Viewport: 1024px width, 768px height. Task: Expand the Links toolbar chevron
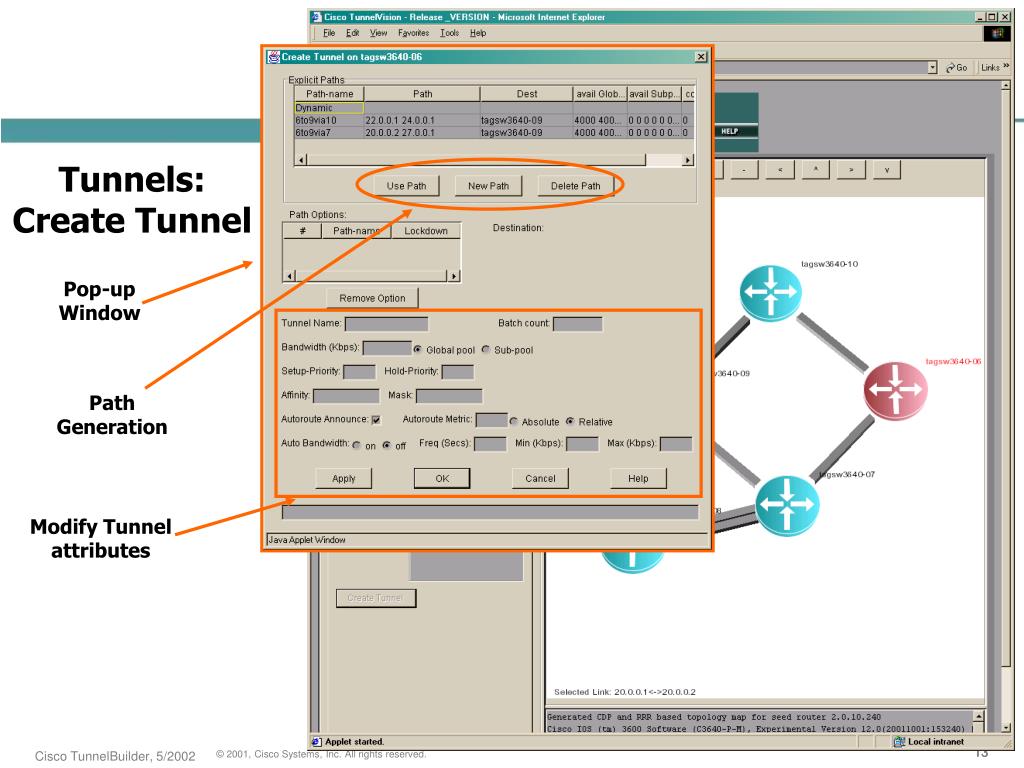click(1006, 66)
